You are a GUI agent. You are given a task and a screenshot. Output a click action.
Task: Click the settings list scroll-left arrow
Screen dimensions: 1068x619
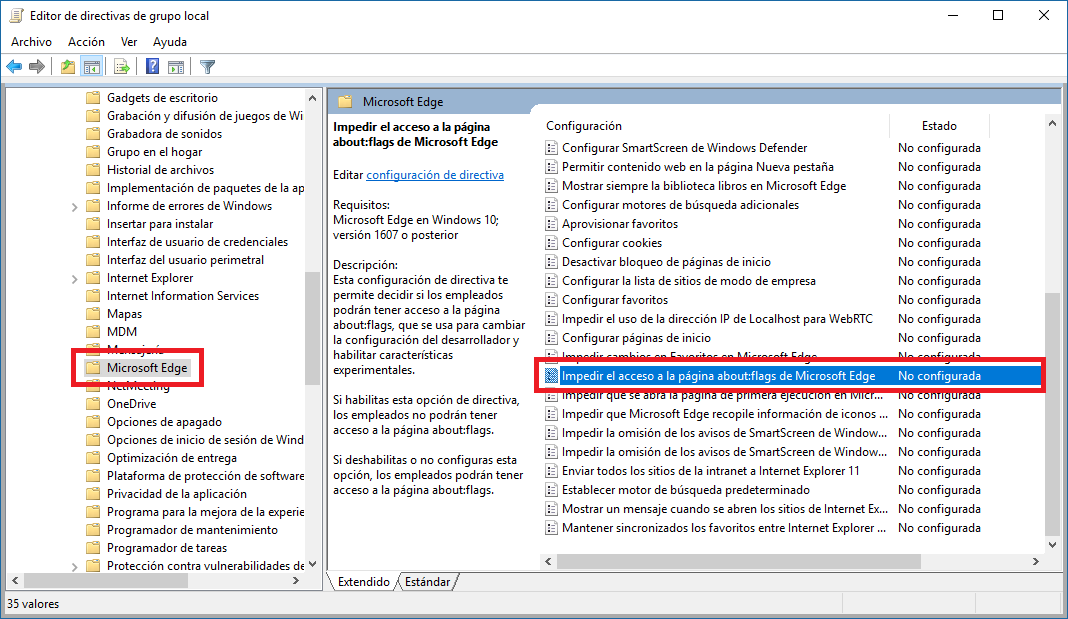point(549,562)
